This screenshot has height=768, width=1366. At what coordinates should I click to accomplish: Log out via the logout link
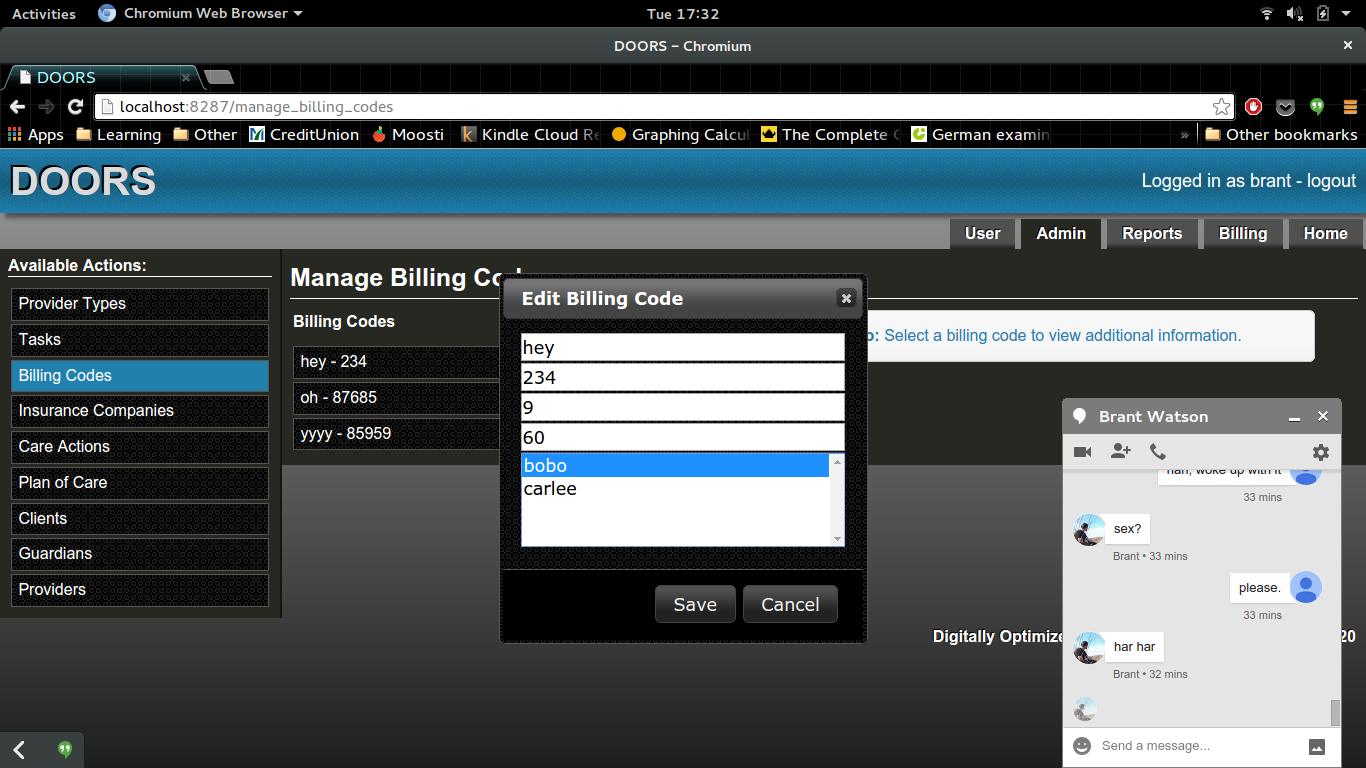pyautogui.click(x=1331, y=181)
